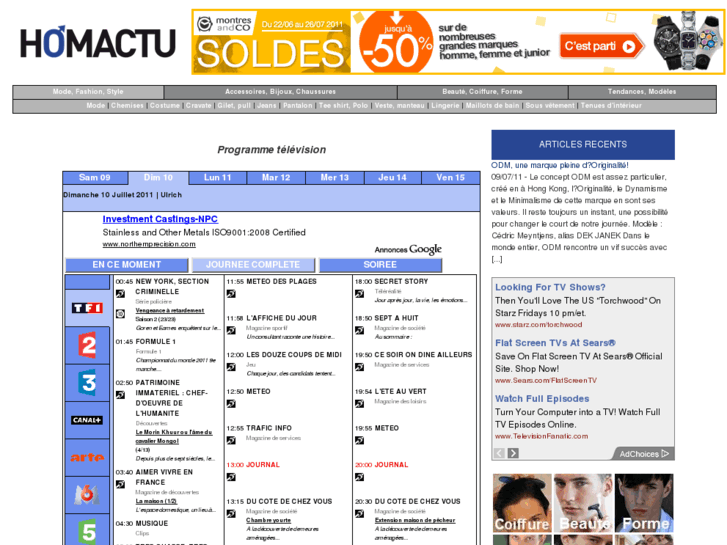Open Watch Full Episodes ad
This screenshot has width=727, height=545.
pos(542,398)
